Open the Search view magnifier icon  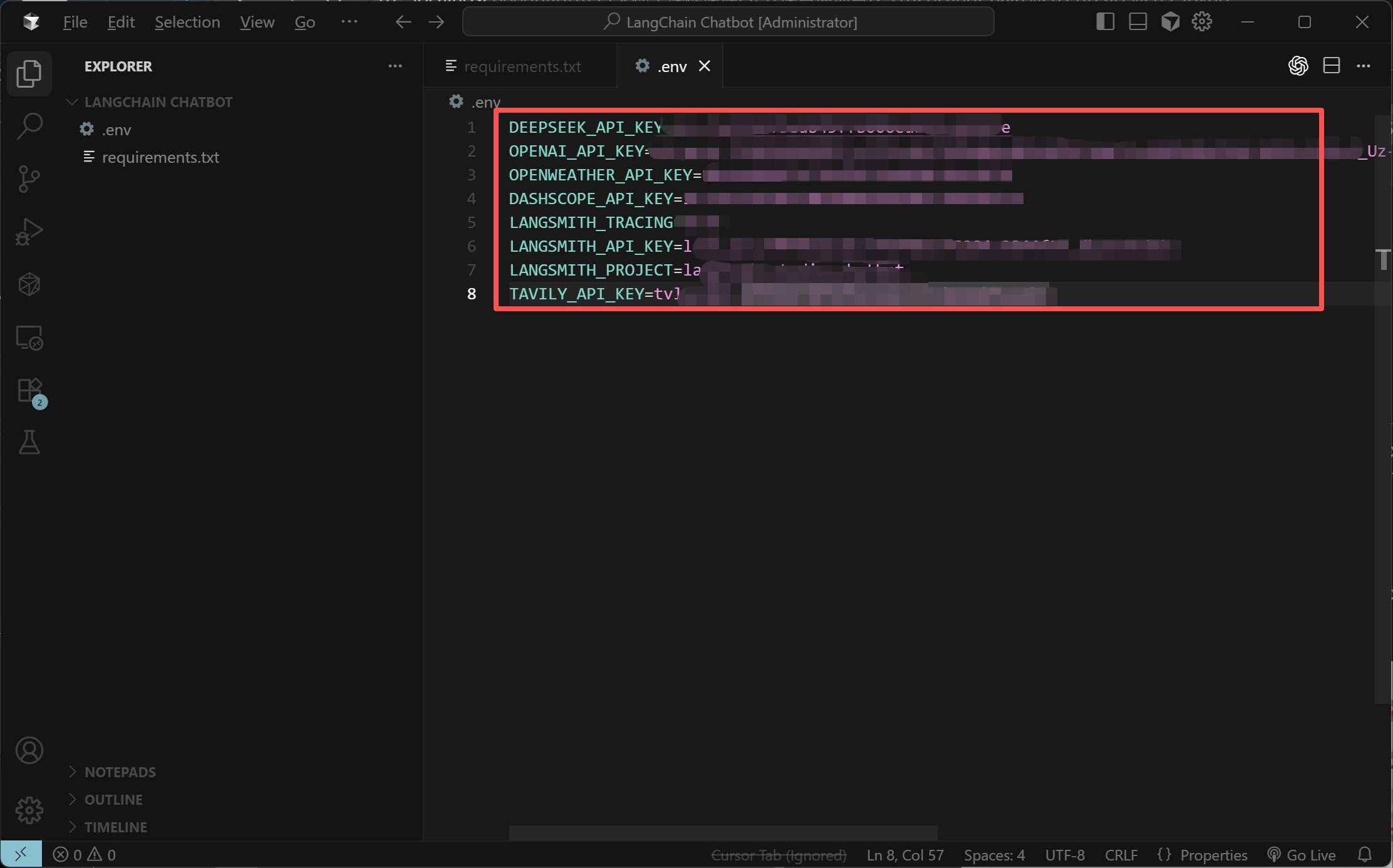(29, 126)
